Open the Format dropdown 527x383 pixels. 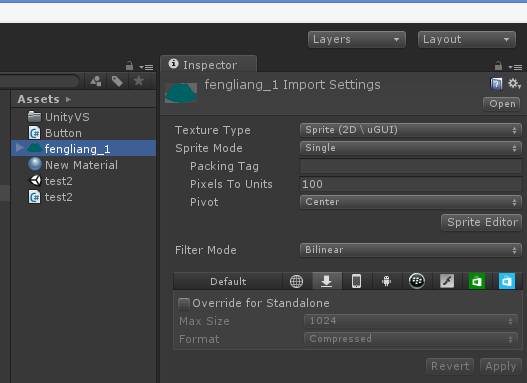pyautogui.click(x=411, y=339)
